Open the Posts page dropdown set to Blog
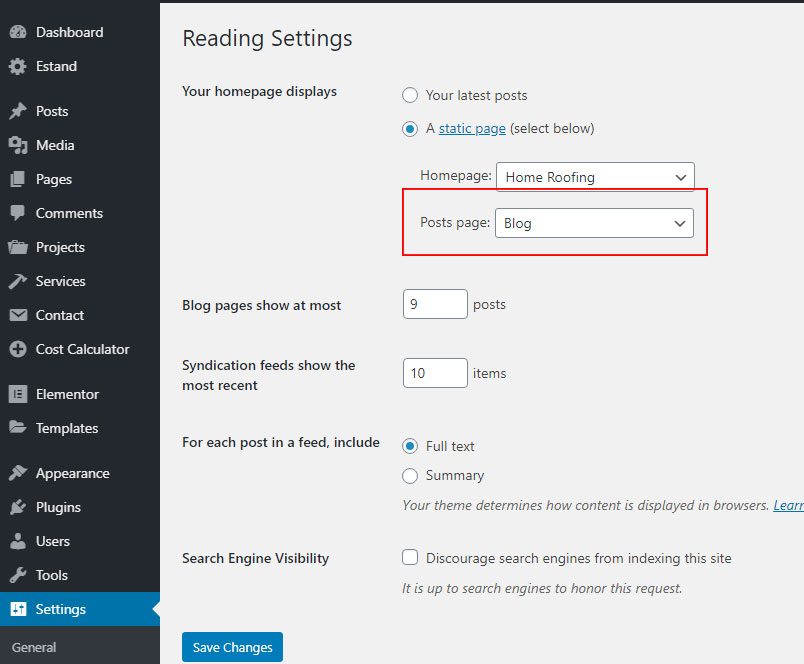Viewport: 804px width, 664px height. coord(594,223)
